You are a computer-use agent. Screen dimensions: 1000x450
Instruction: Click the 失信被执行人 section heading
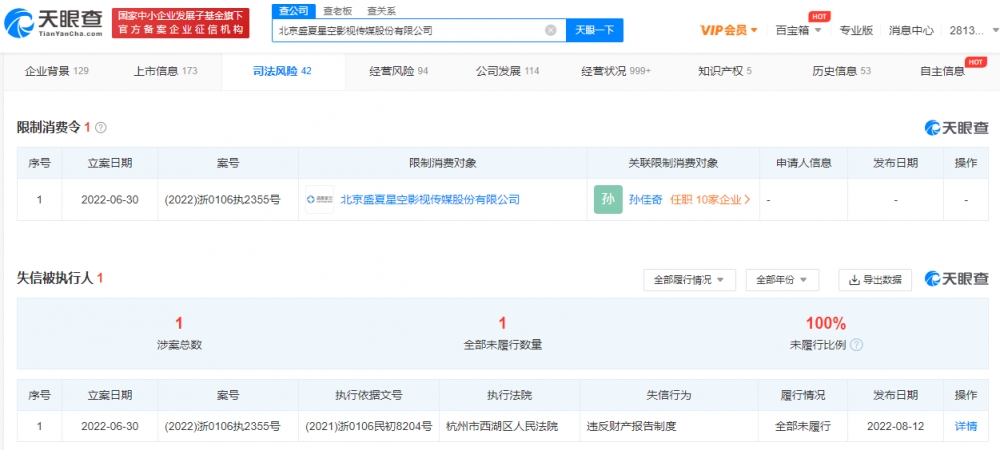55,279
